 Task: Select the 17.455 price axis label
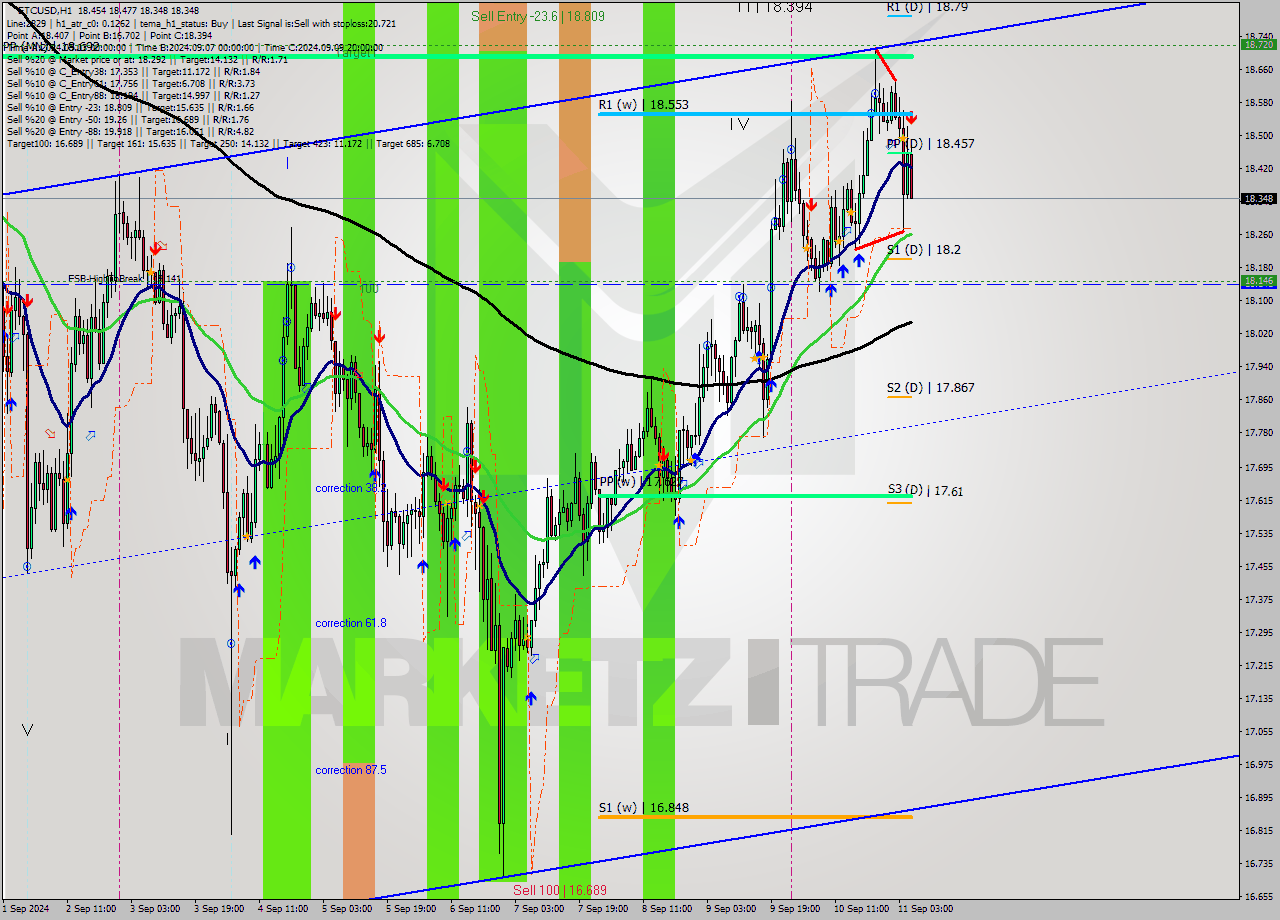(x=1258, y=566)
